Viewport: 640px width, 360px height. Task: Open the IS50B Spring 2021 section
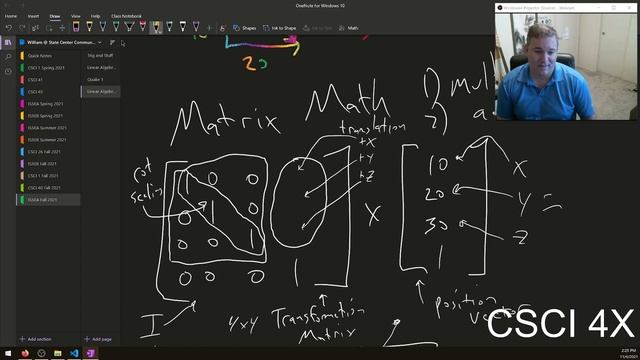[48, 116]
